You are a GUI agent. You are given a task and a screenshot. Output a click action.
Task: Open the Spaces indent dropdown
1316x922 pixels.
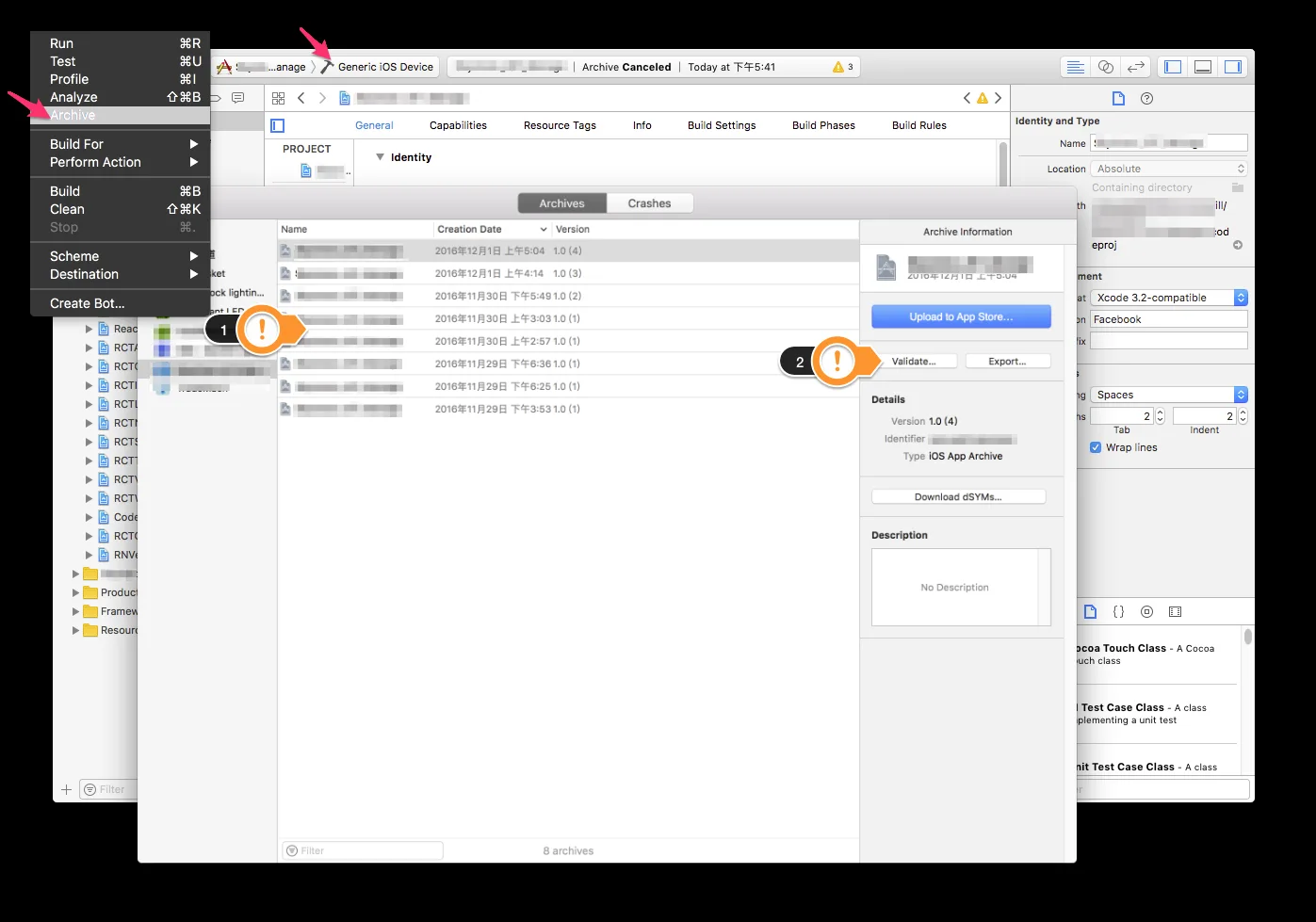point(1169,395)
